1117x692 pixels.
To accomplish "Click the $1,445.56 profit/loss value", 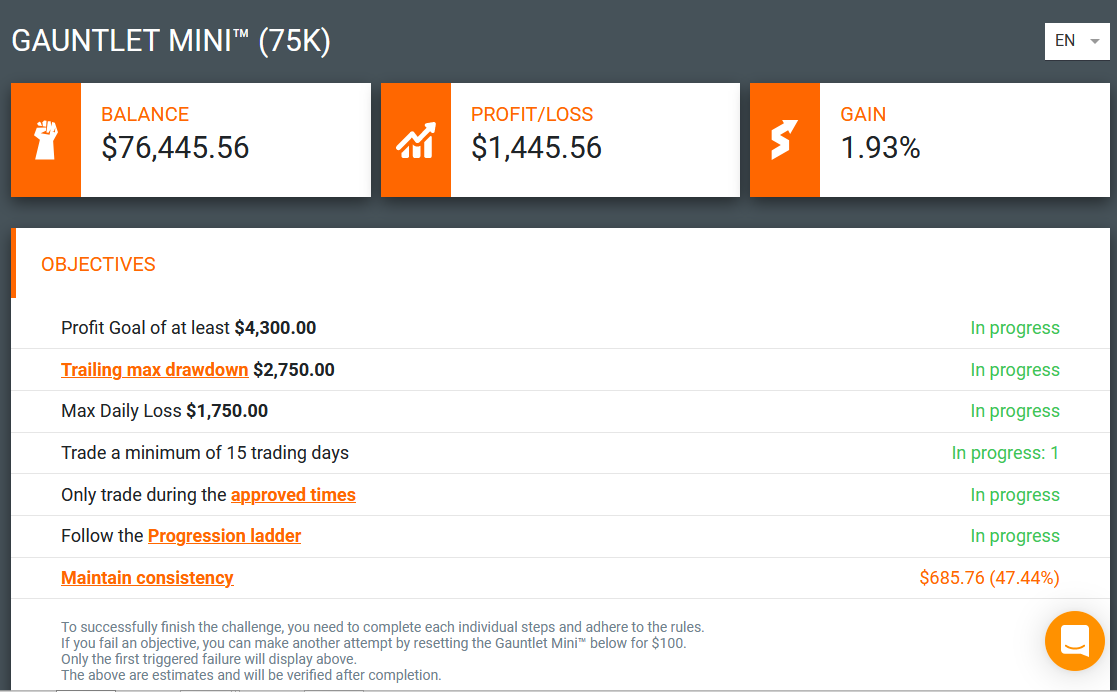I will 536,148.
